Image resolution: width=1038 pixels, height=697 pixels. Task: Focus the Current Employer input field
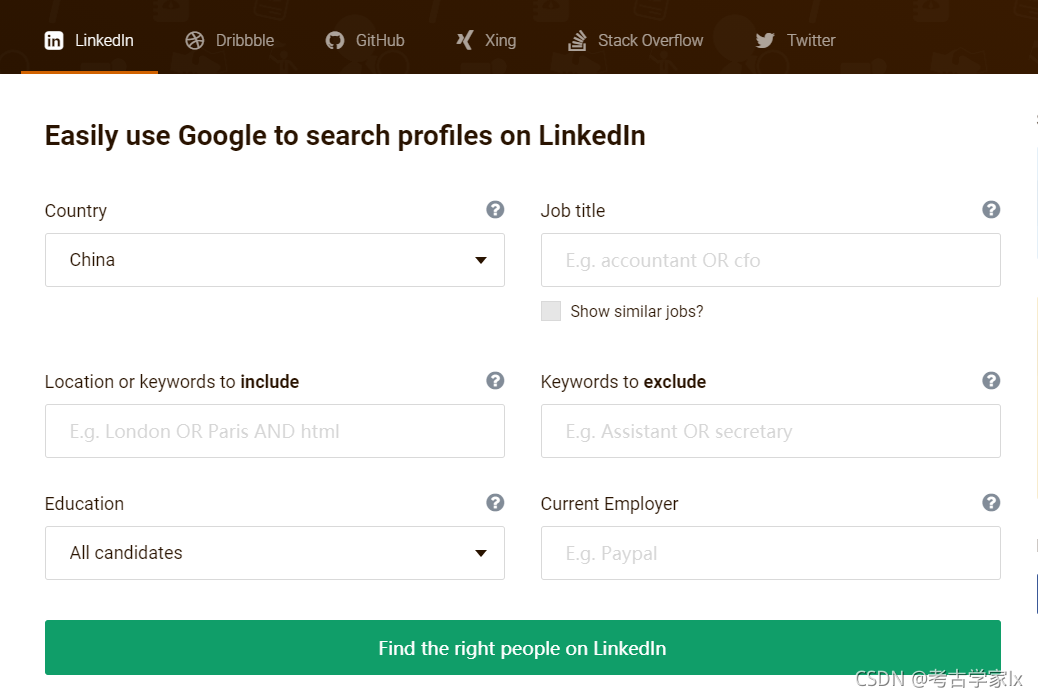tap(771, 553)
